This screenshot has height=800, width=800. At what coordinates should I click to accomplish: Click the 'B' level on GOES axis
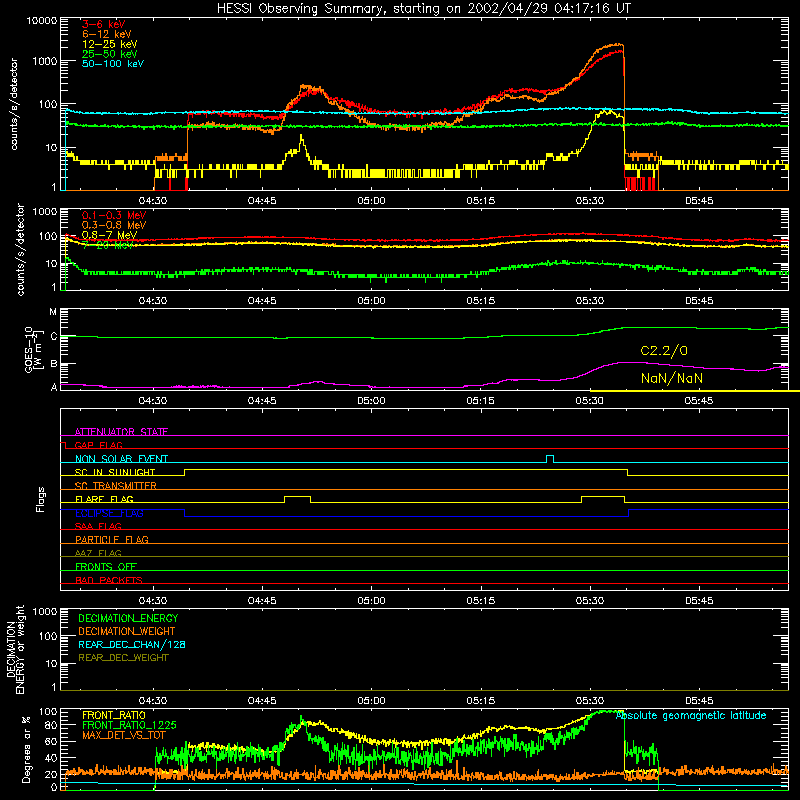[53, 364]
